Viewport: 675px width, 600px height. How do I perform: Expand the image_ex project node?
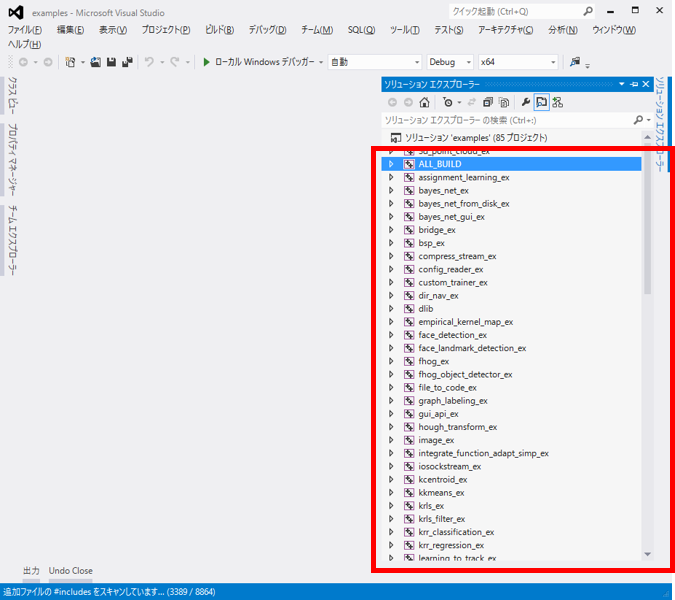point(391,440)
